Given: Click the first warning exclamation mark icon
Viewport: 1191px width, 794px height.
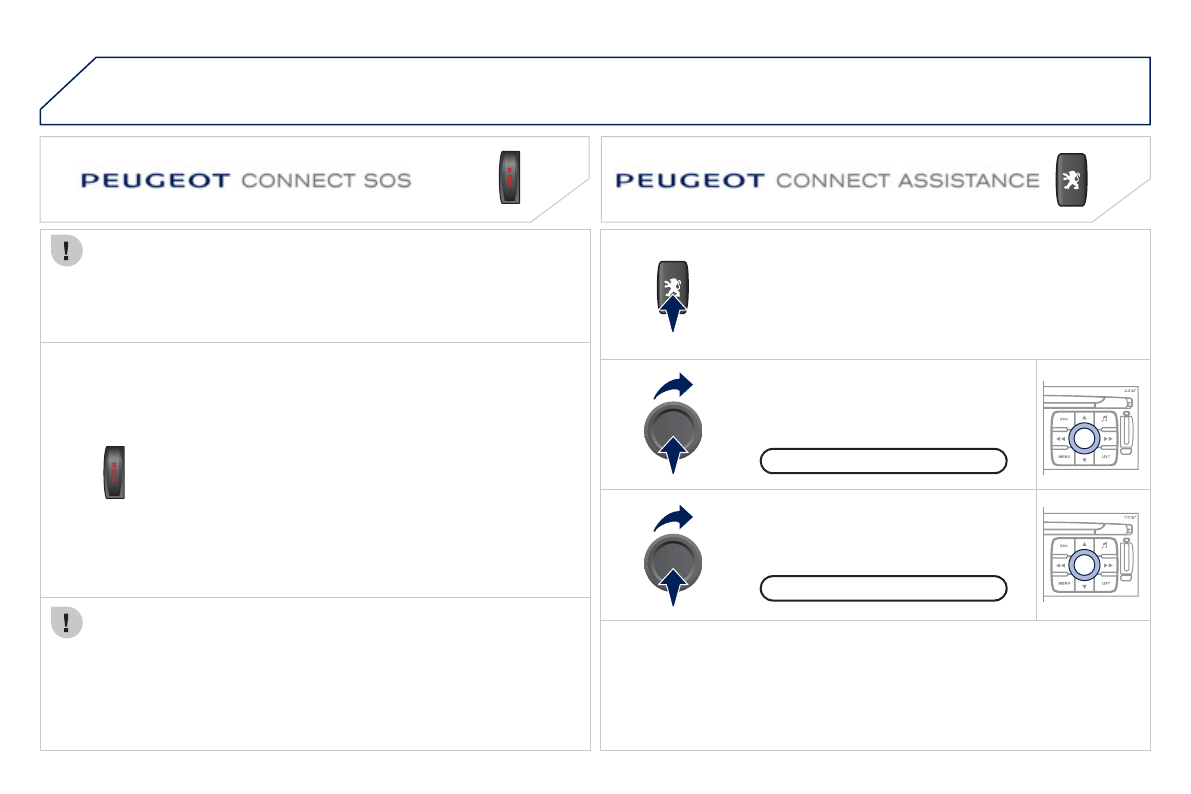Looking at the screenshot, I should [x=66, y=251].
